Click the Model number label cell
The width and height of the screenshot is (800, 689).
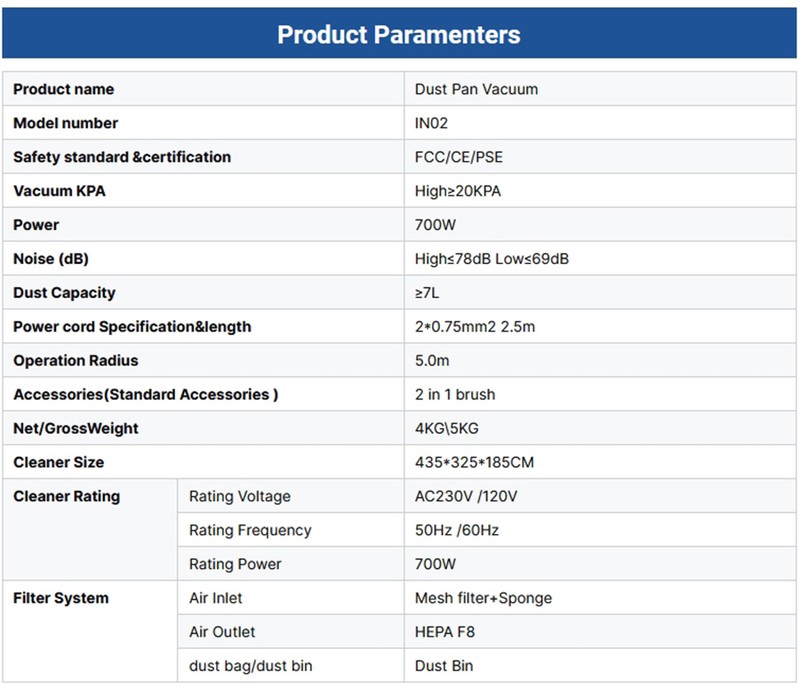coord(66,123)
